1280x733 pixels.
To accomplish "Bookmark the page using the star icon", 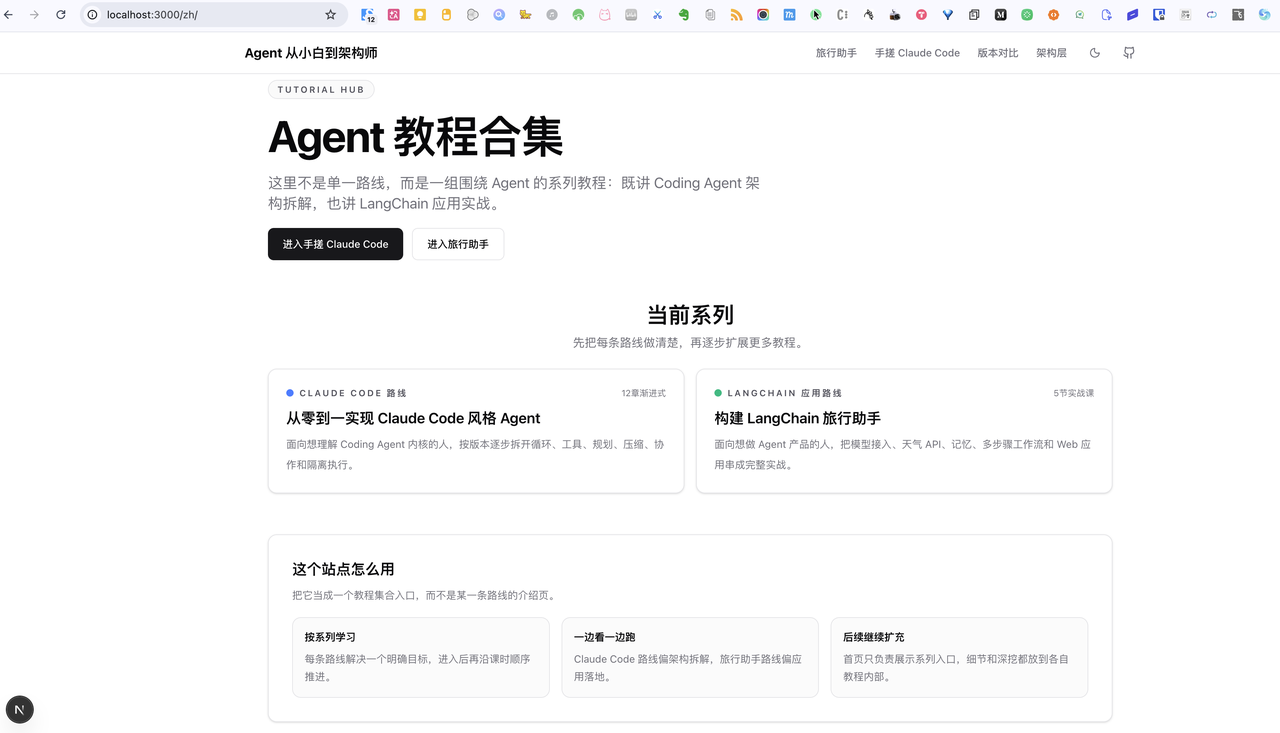I will point(330,15).
